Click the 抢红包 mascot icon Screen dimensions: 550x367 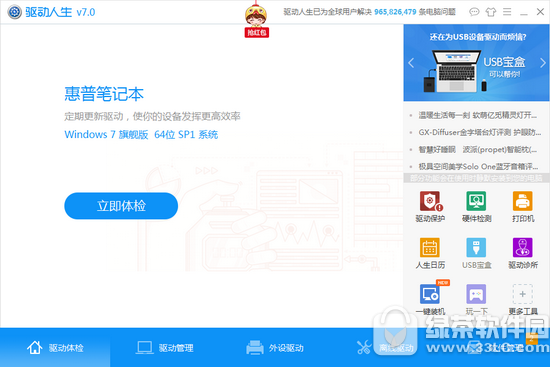click(x=256, y=20)
